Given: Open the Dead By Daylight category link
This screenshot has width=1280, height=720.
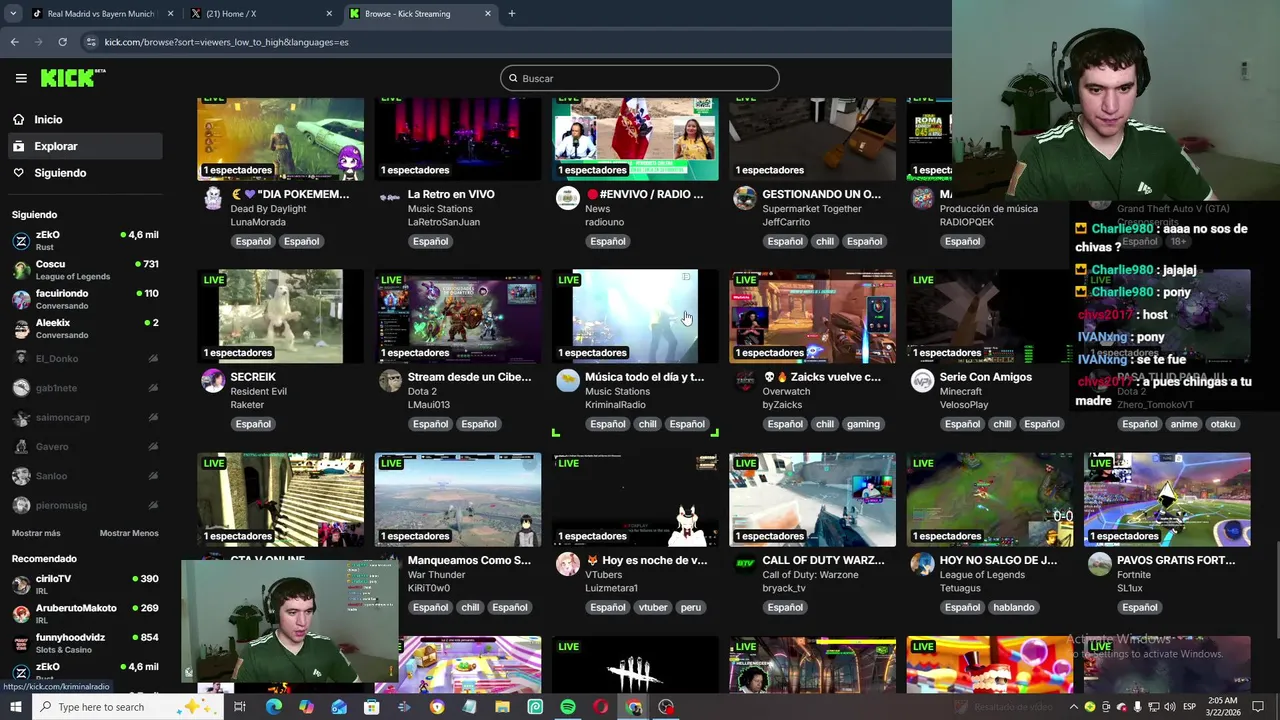Looking at the screenshot, I should (267, 209).
